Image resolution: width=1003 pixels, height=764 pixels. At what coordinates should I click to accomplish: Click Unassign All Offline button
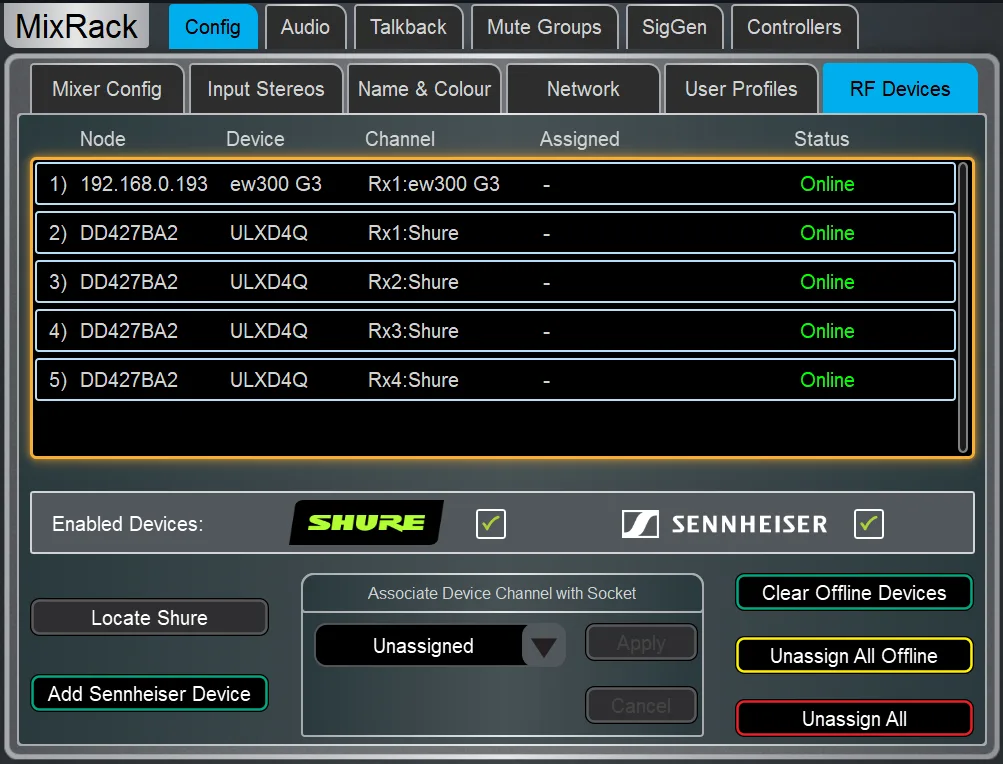click(854, 656)
